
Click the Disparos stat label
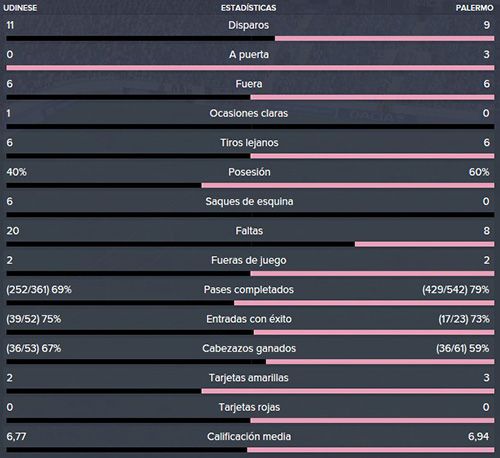pos(249,25)
